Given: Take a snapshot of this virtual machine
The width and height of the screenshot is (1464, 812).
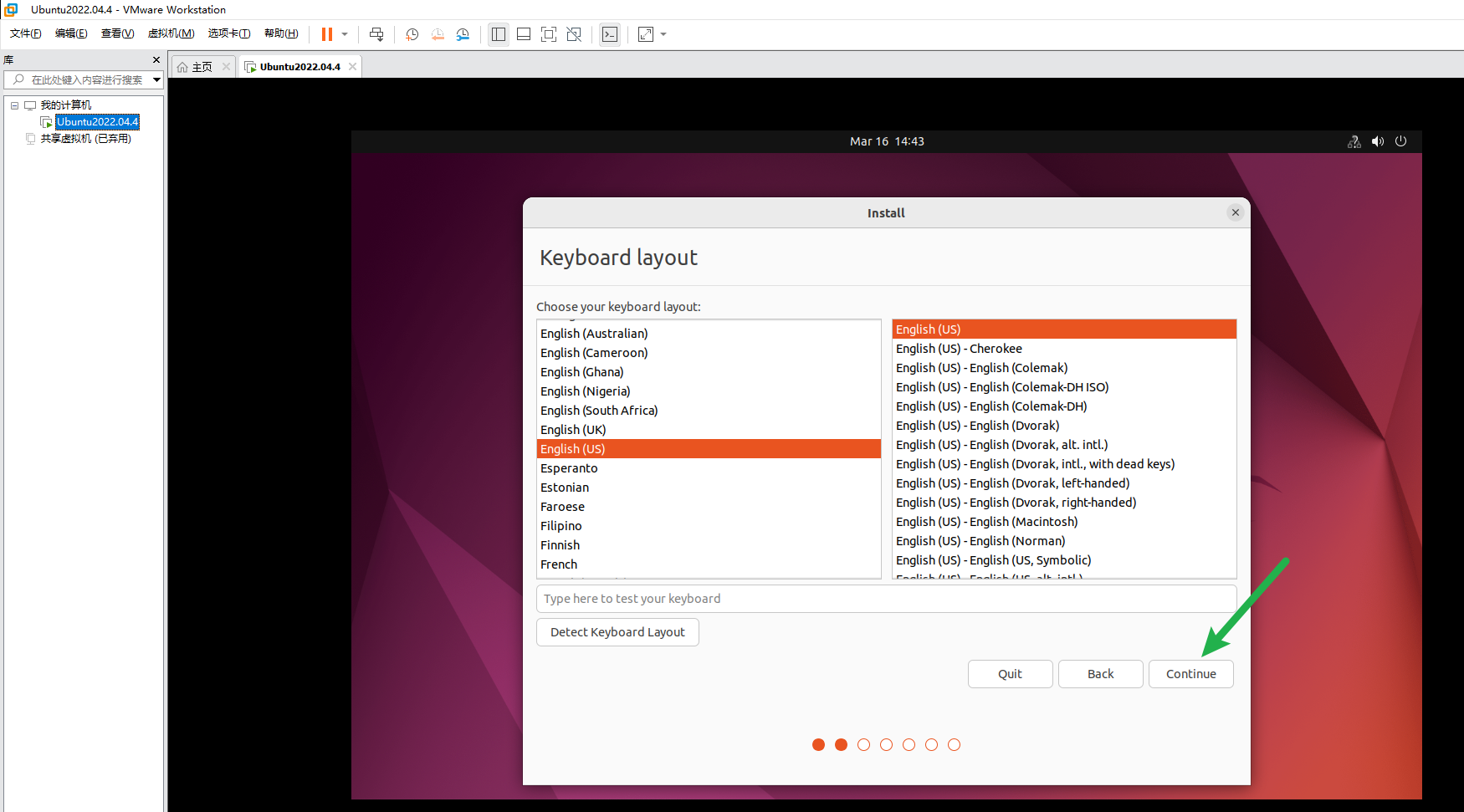Looking at the screenshot, I should pos(412,34).
